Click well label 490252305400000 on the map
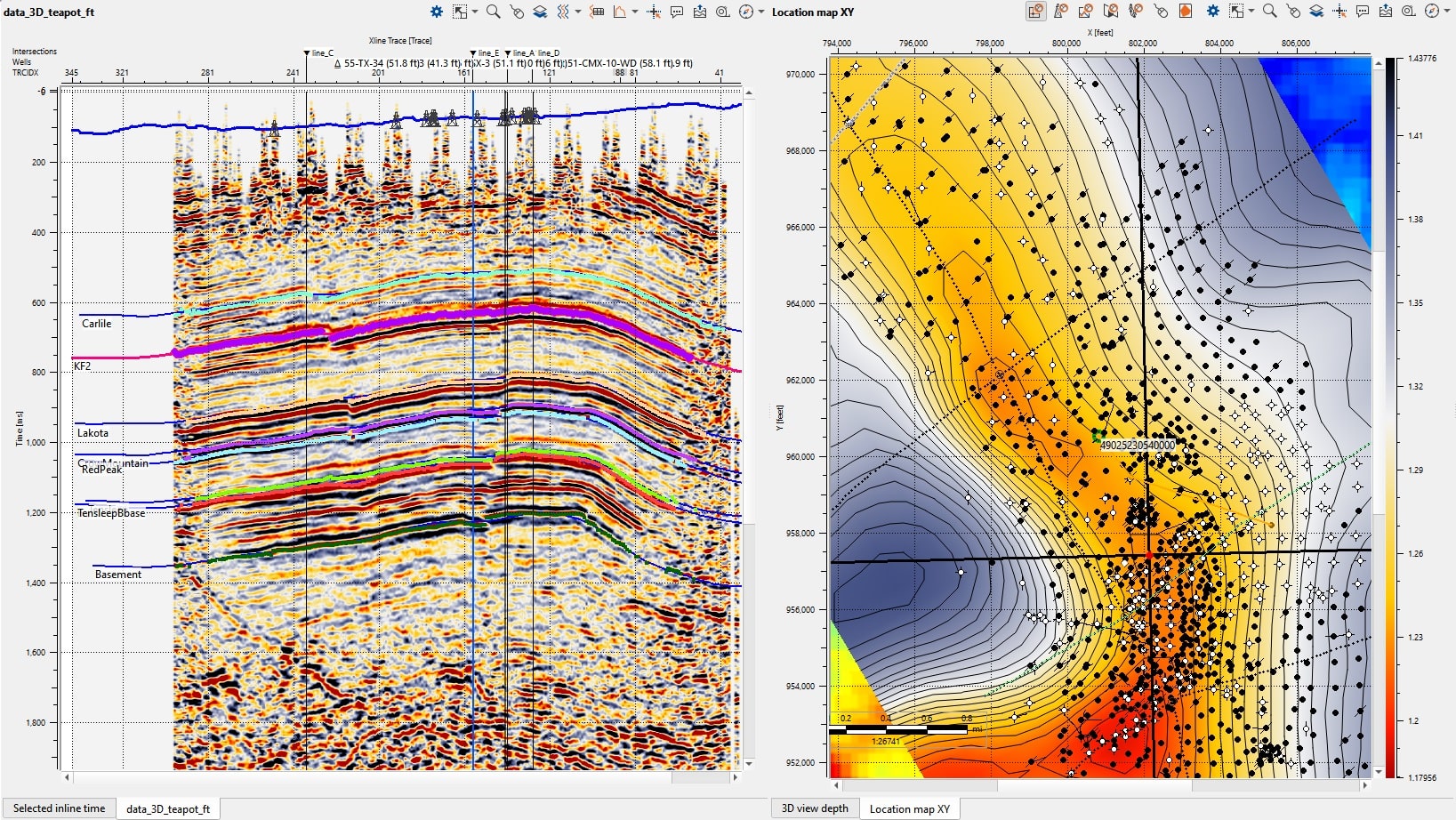 click(1138, 445)
